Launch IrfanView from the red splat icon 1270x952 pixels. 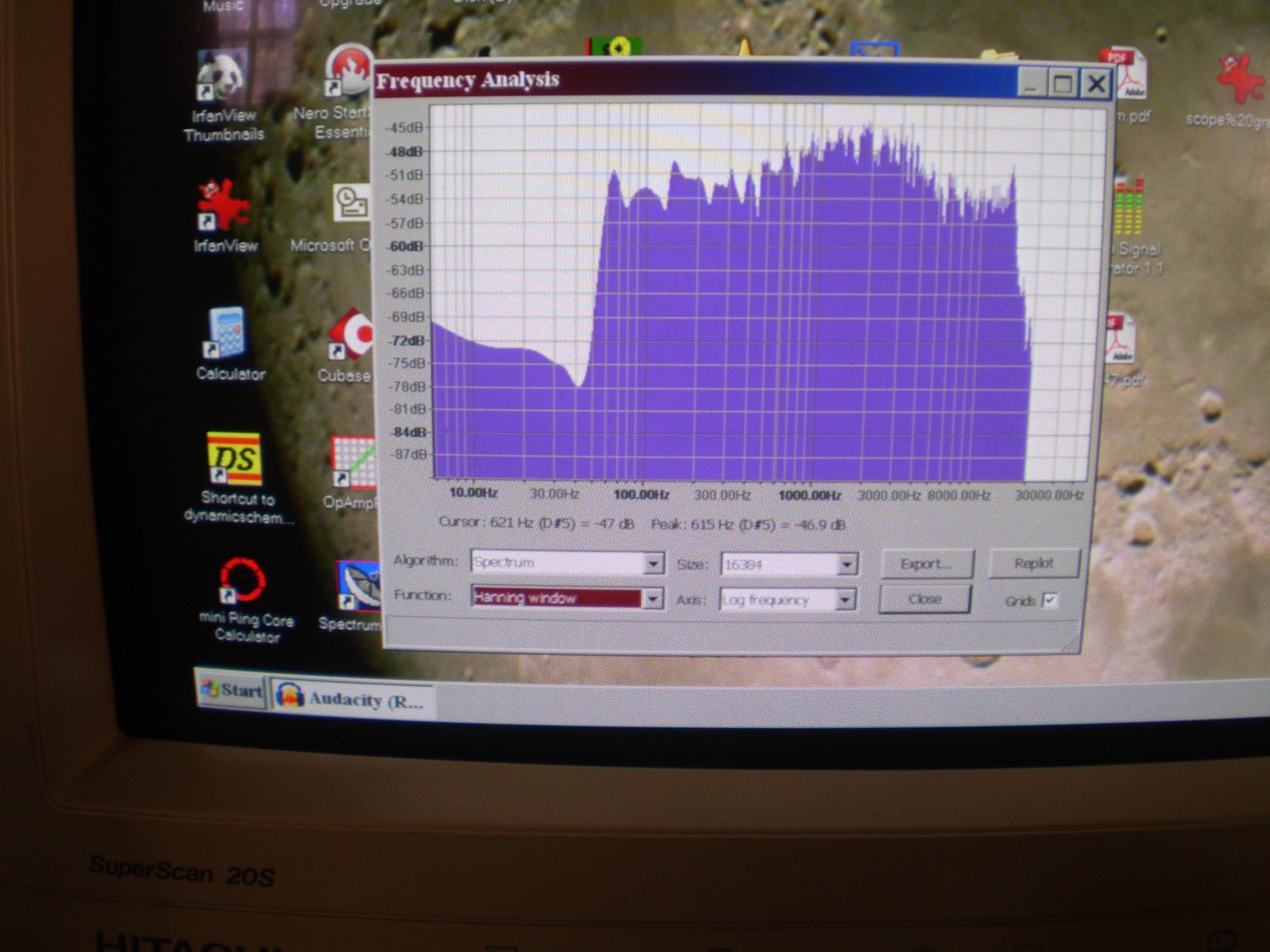point(225,216)
